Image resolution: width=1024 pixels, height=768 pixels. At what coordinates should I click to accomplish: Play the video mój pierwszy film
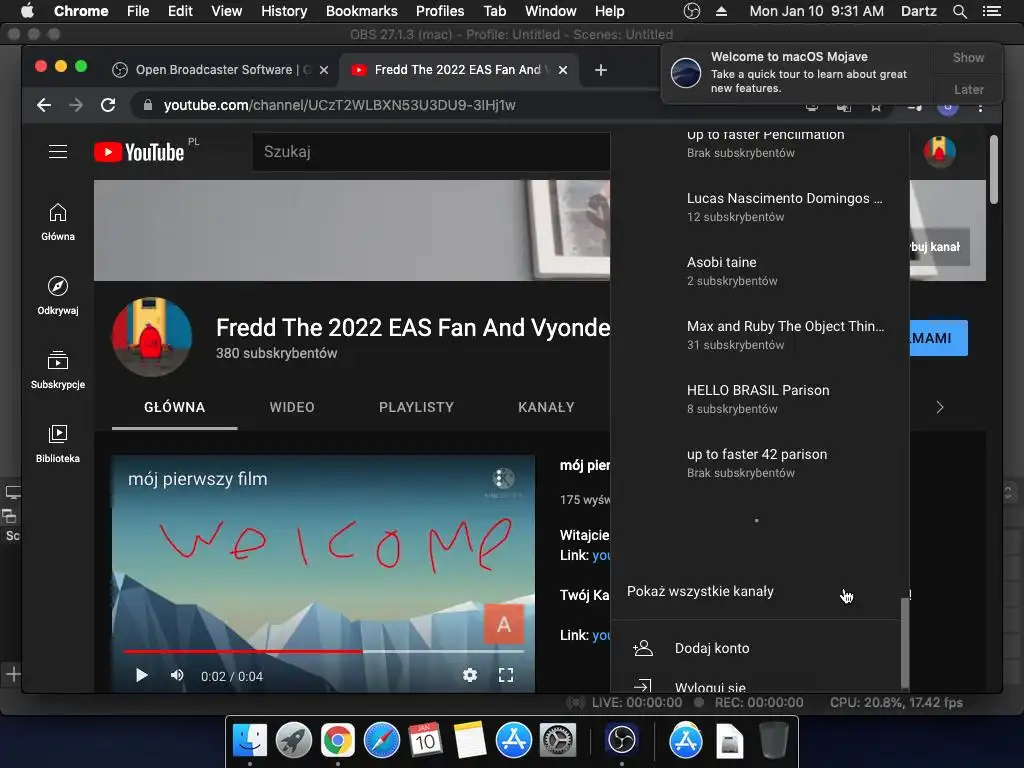click(x=141, y=675)
